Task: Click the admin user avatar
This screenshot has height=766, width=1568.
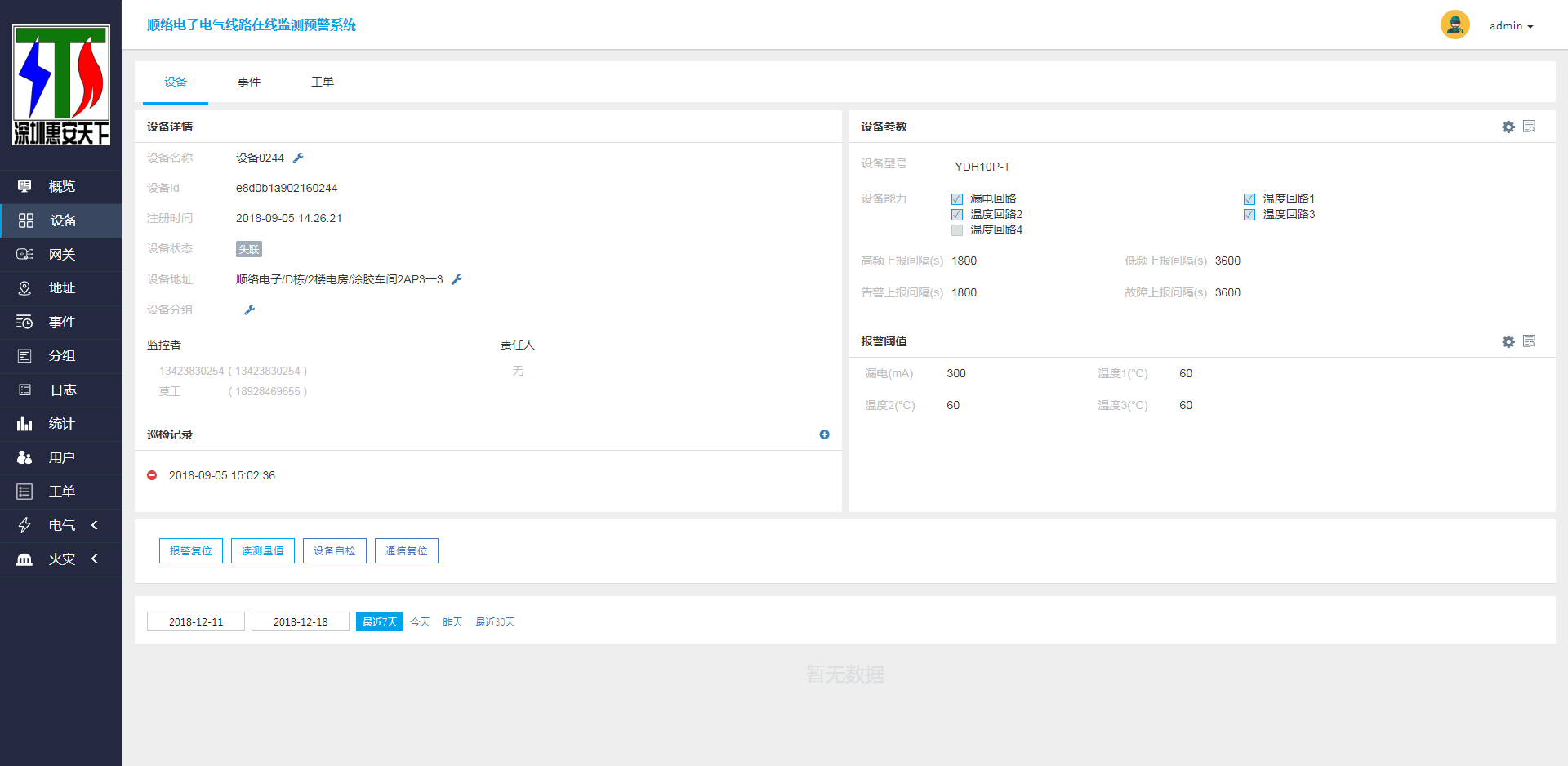Action: pos(1454,24)
